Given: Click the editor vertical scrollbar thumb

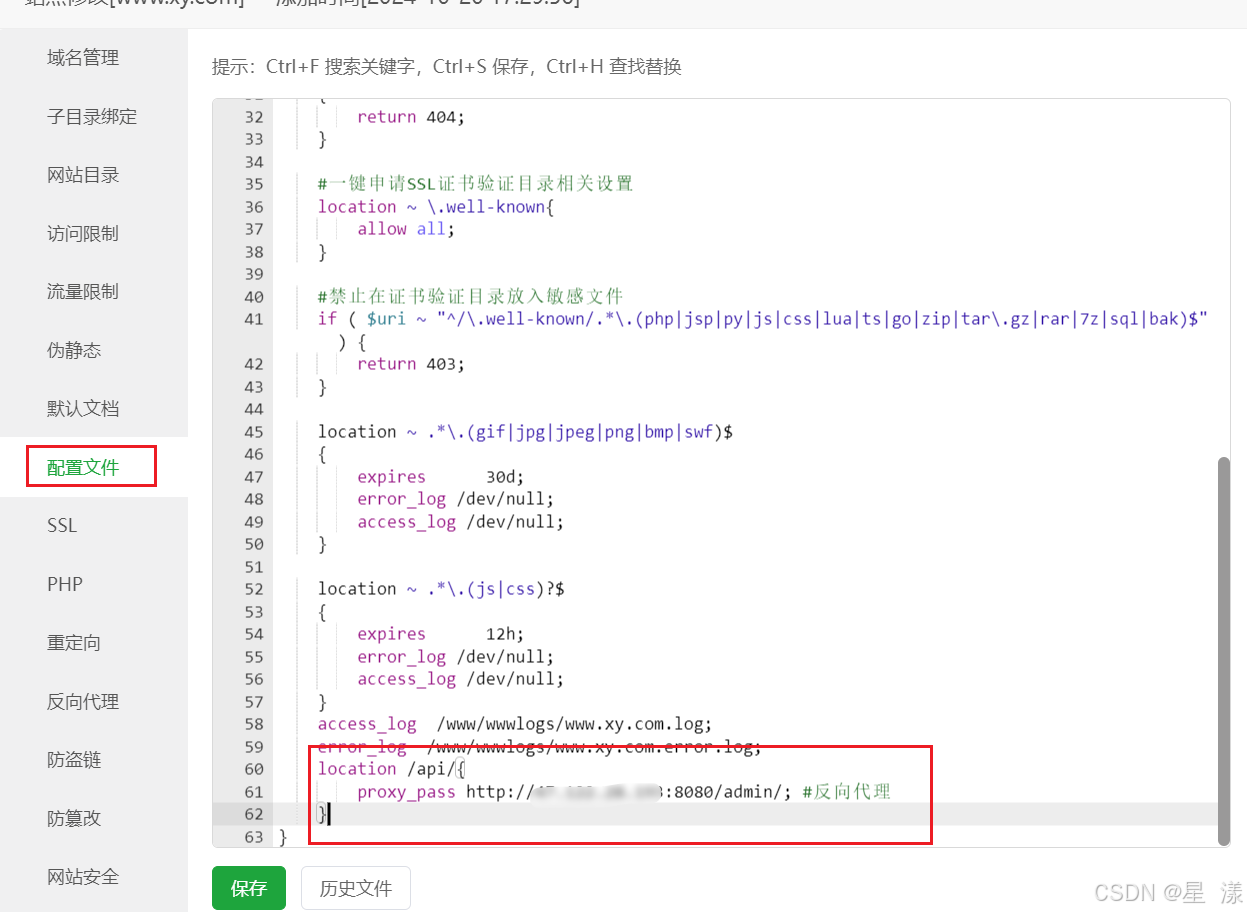Looking at the screenshot, I should pos(1223,650).
